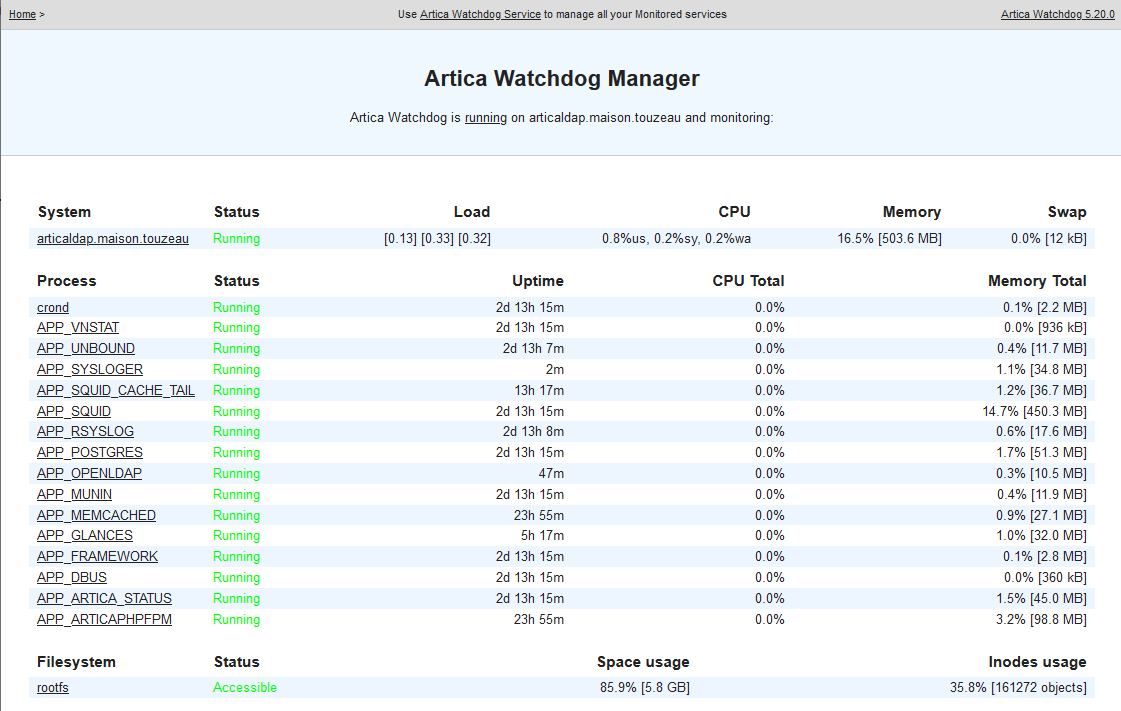
Task: Open the rootfs filesystem link
Action: (x=53, y=687)
